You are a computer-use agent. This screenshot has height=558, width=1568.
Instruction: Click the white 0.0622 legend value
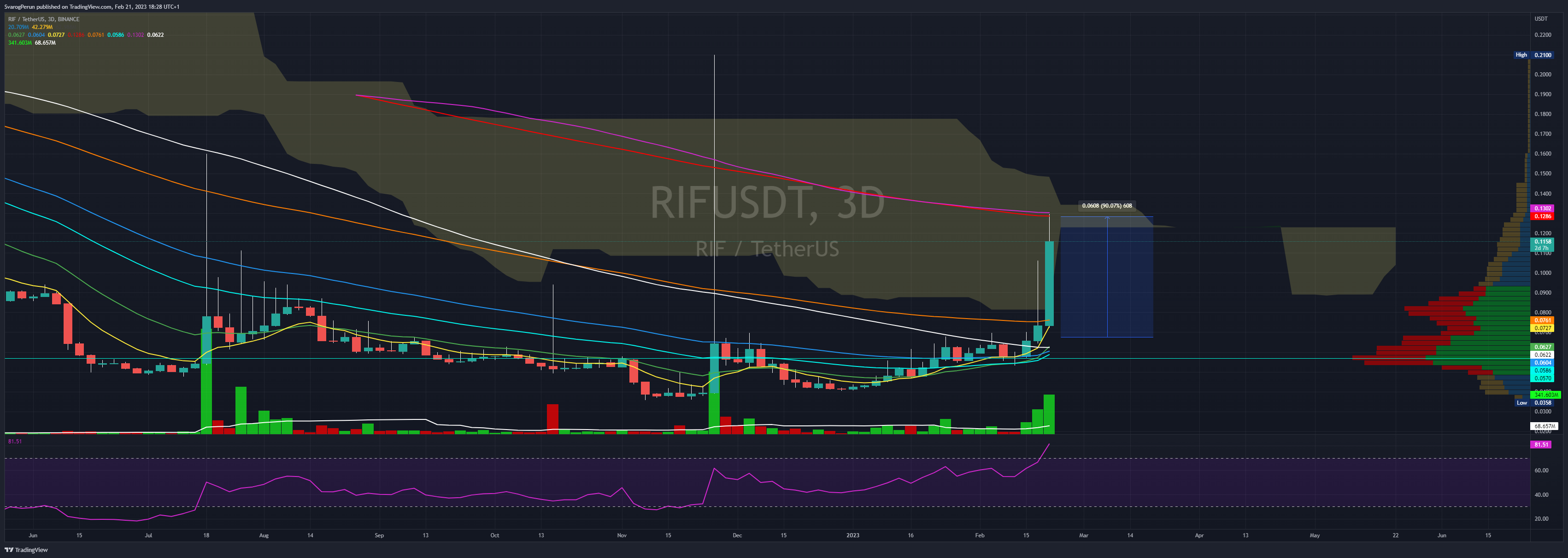click(155, 35)
